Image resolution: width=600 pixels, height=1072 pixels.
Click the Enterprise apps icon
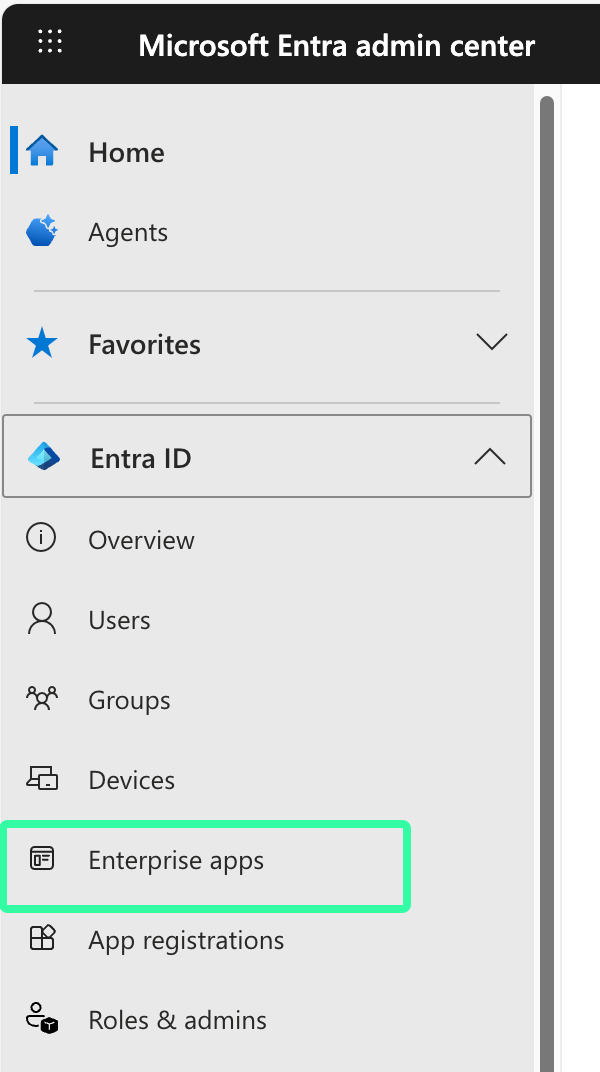click(x=42, y=859)
